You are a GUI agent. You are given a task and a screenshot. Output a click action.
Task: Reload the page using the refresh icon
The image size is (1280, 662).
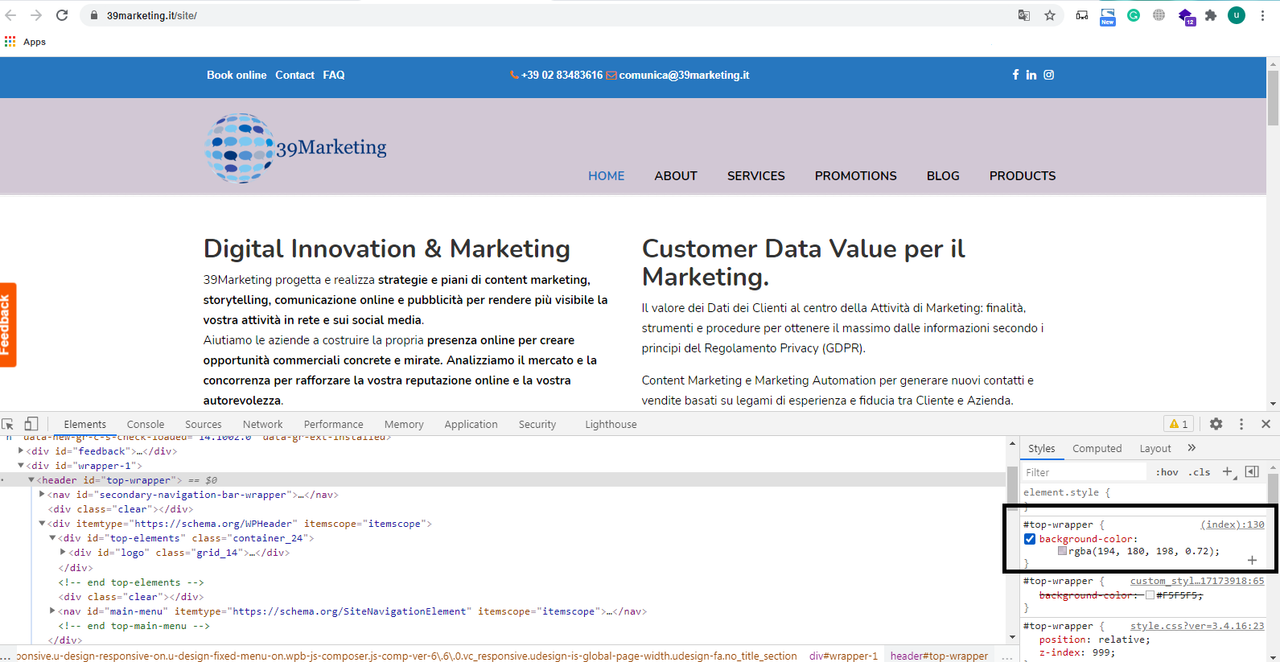coord(62,16)
